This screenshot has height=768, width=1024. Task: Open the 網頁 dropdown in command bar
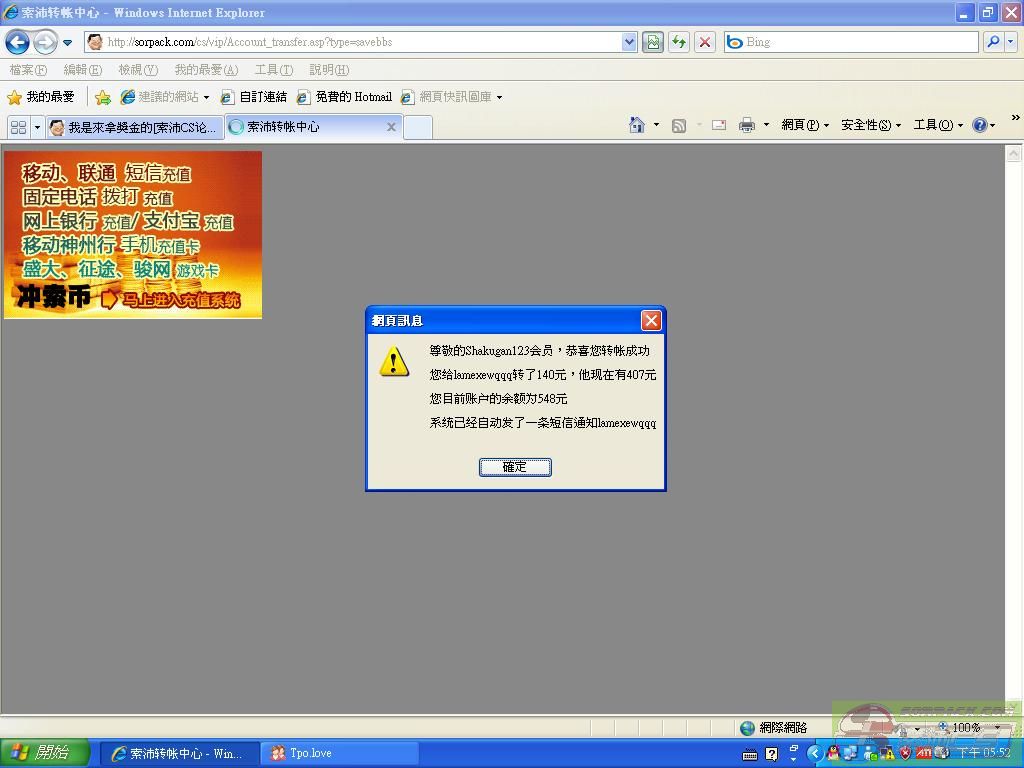[804, 125]
